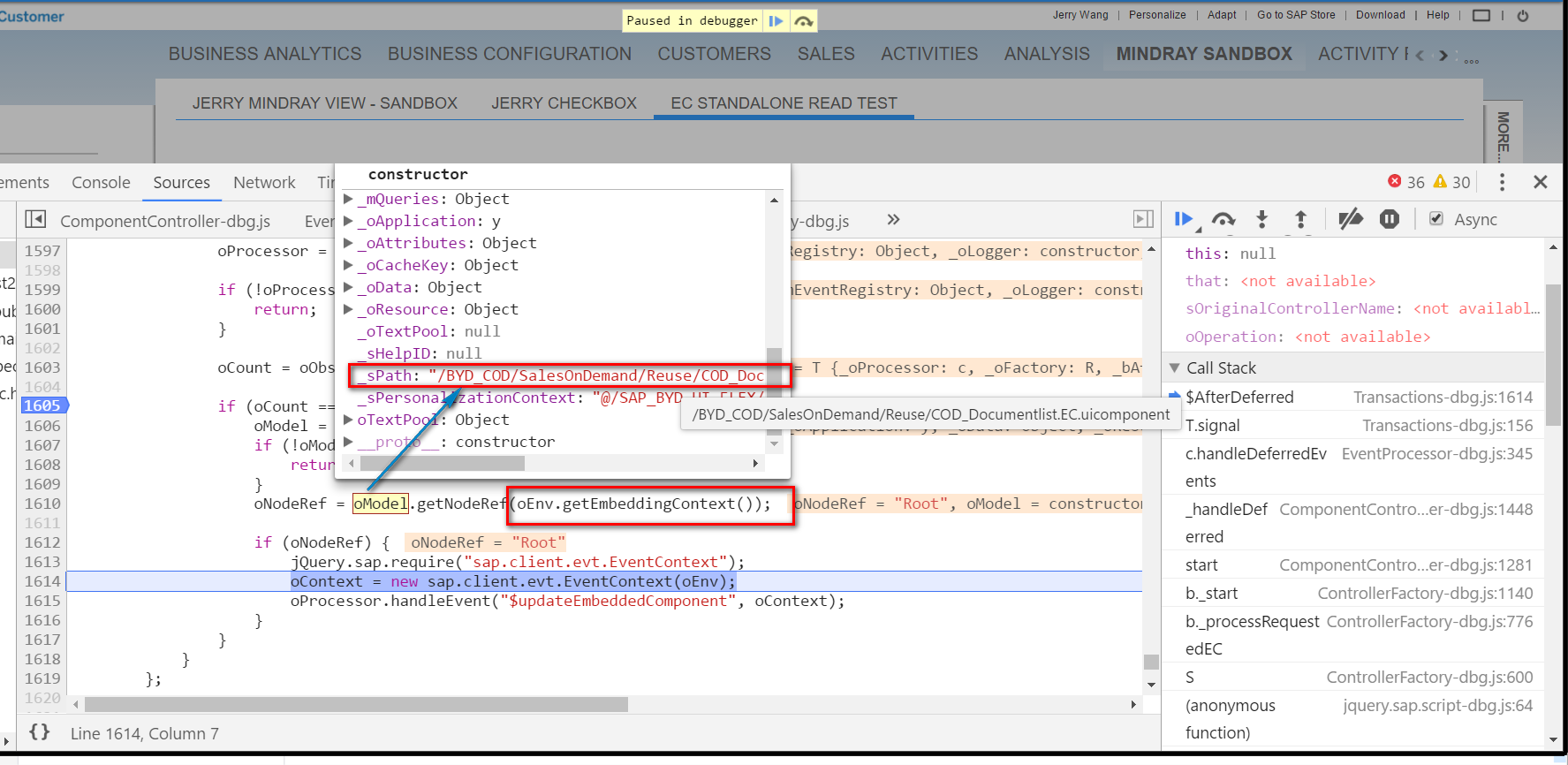Click source editor horizontal scrollbar thumb

(x=356, y=705)
